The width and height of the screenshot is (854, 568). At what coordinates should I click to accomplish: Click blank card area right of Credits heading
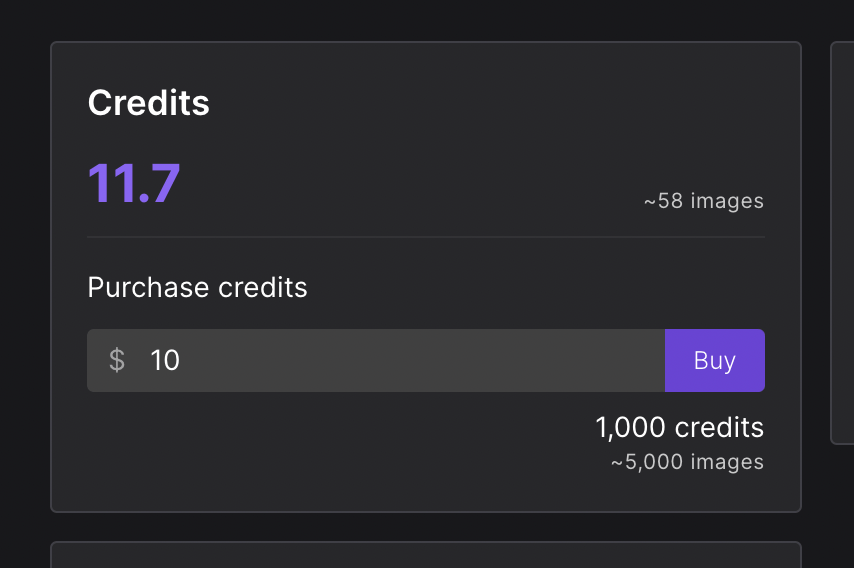[500, 103]
